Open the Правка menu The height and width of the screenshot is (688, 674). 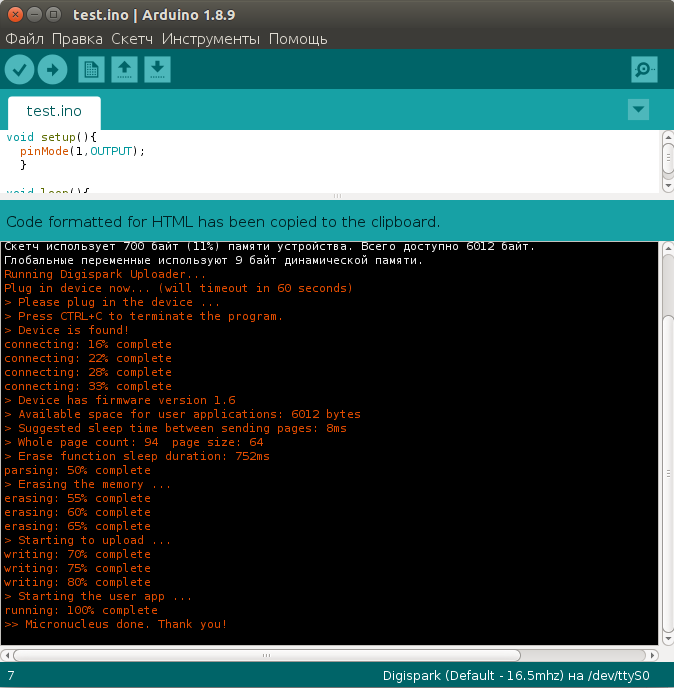point(77,39)
